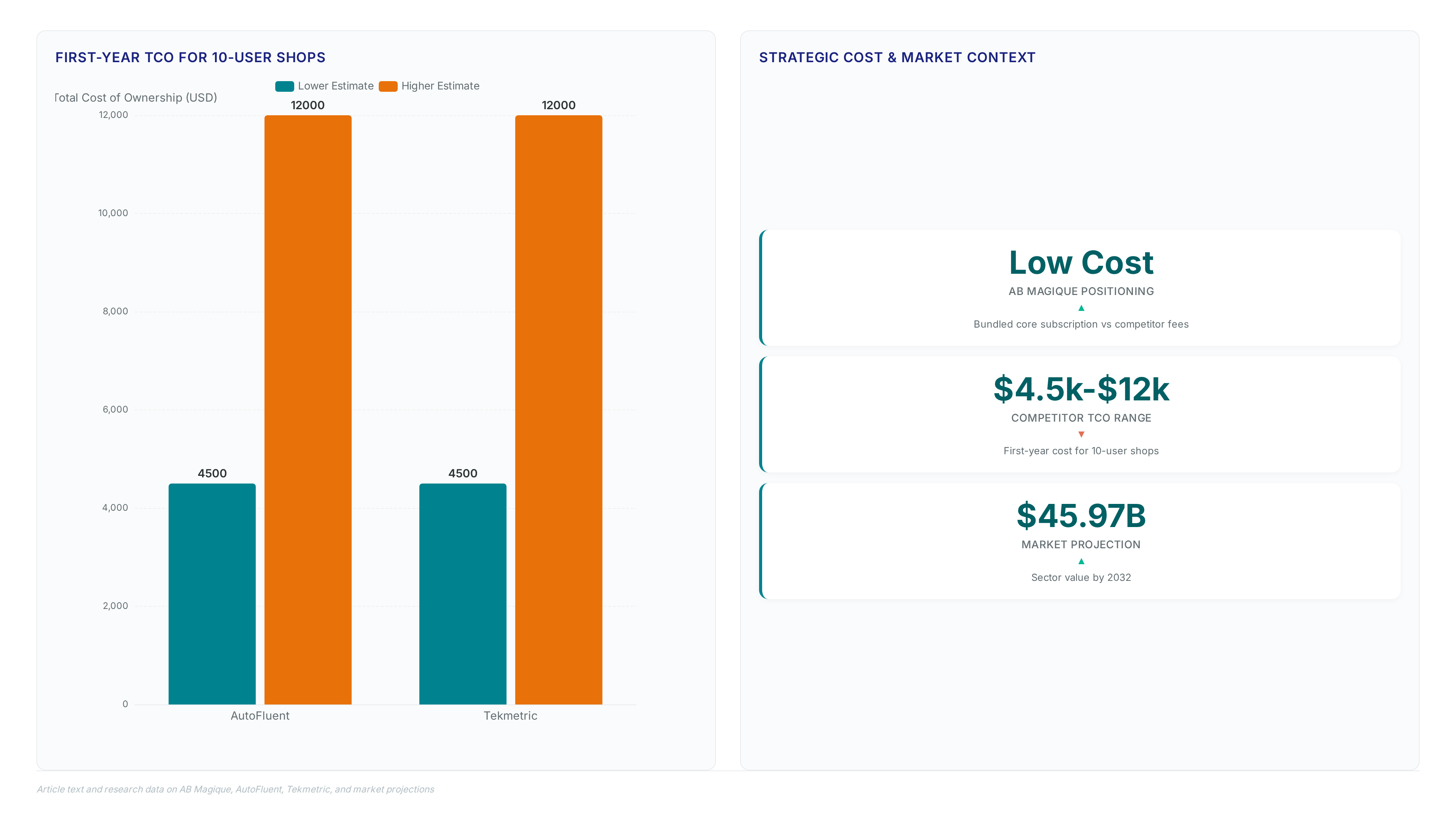Image resolution: width=1456 pixels, height=819 pixels.
Task: Click the $45.97B headline value
Action: (1081, 516)
